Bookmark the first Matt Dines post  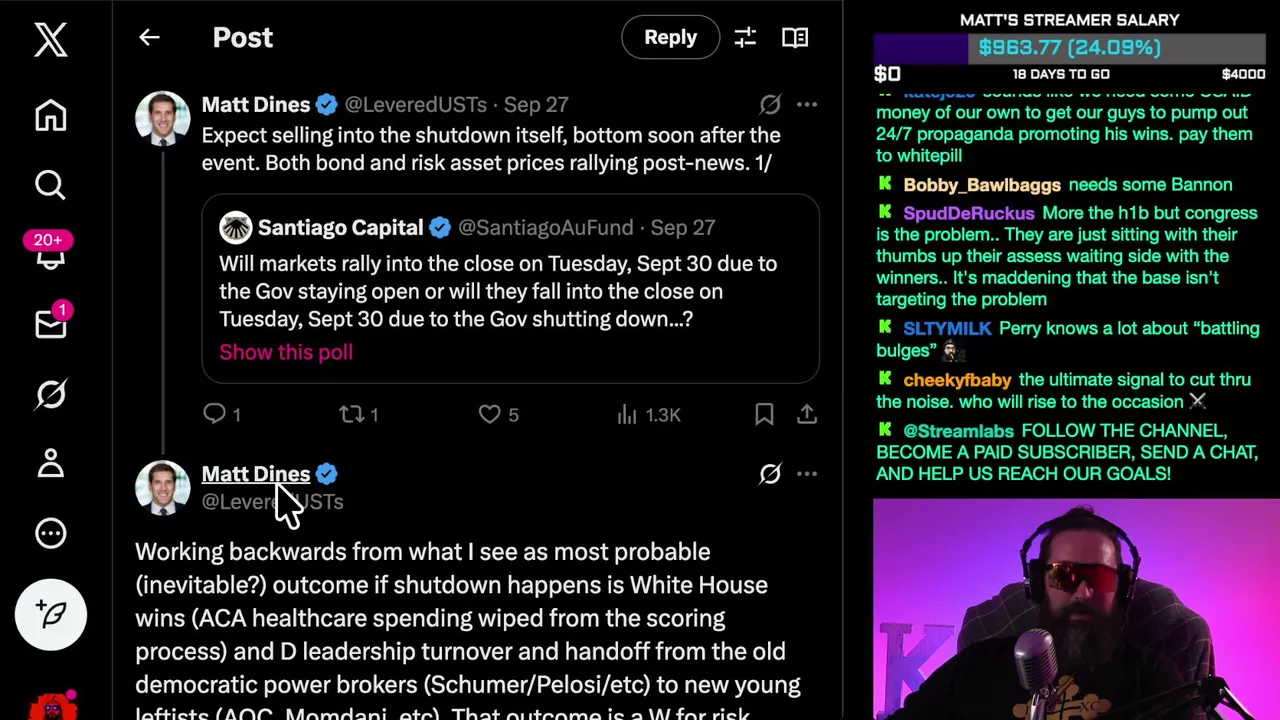[764, 414]
